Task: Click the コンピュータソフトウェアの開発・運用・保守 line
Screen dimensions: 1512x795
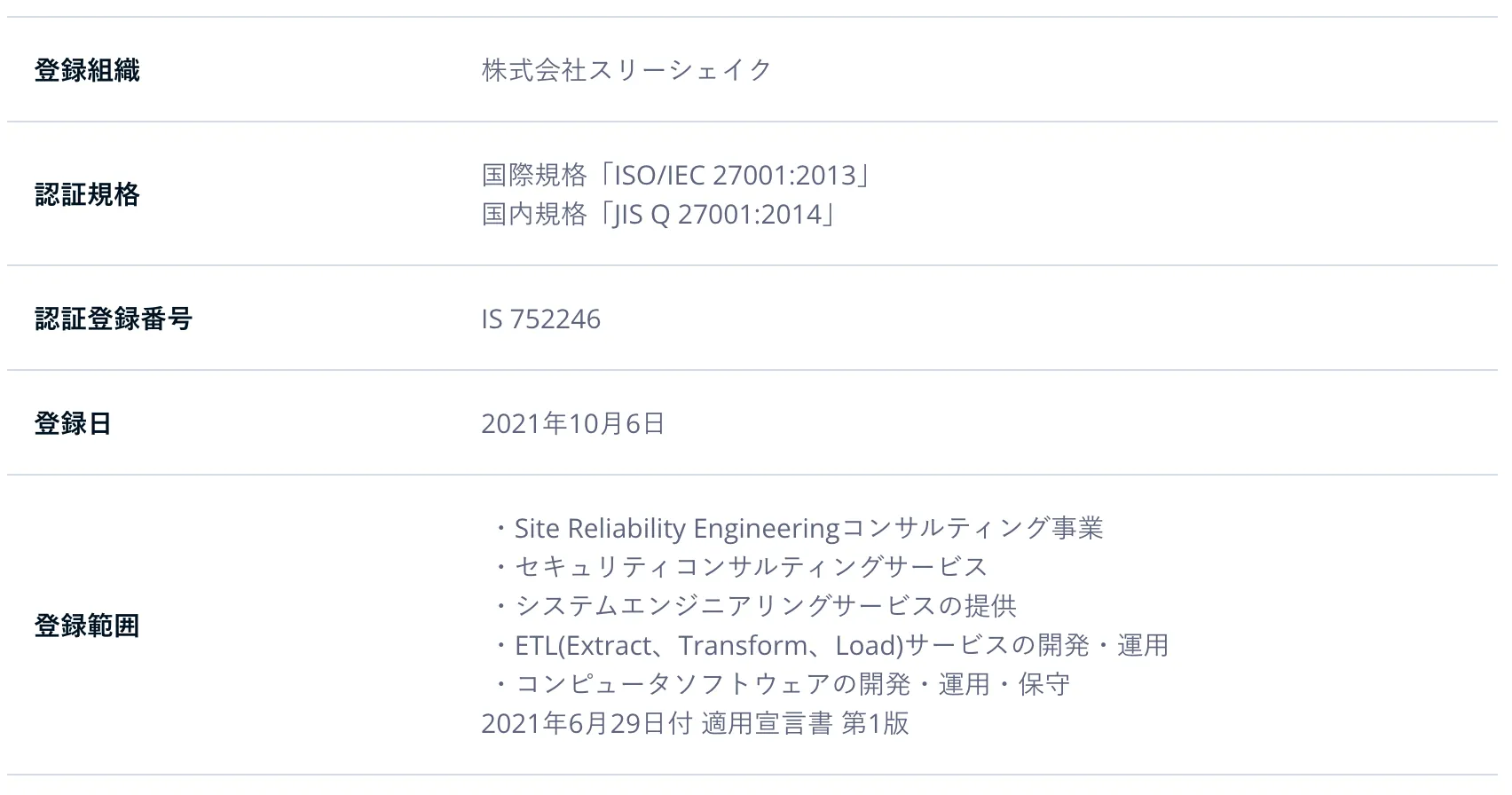Action: click(781, 684)
